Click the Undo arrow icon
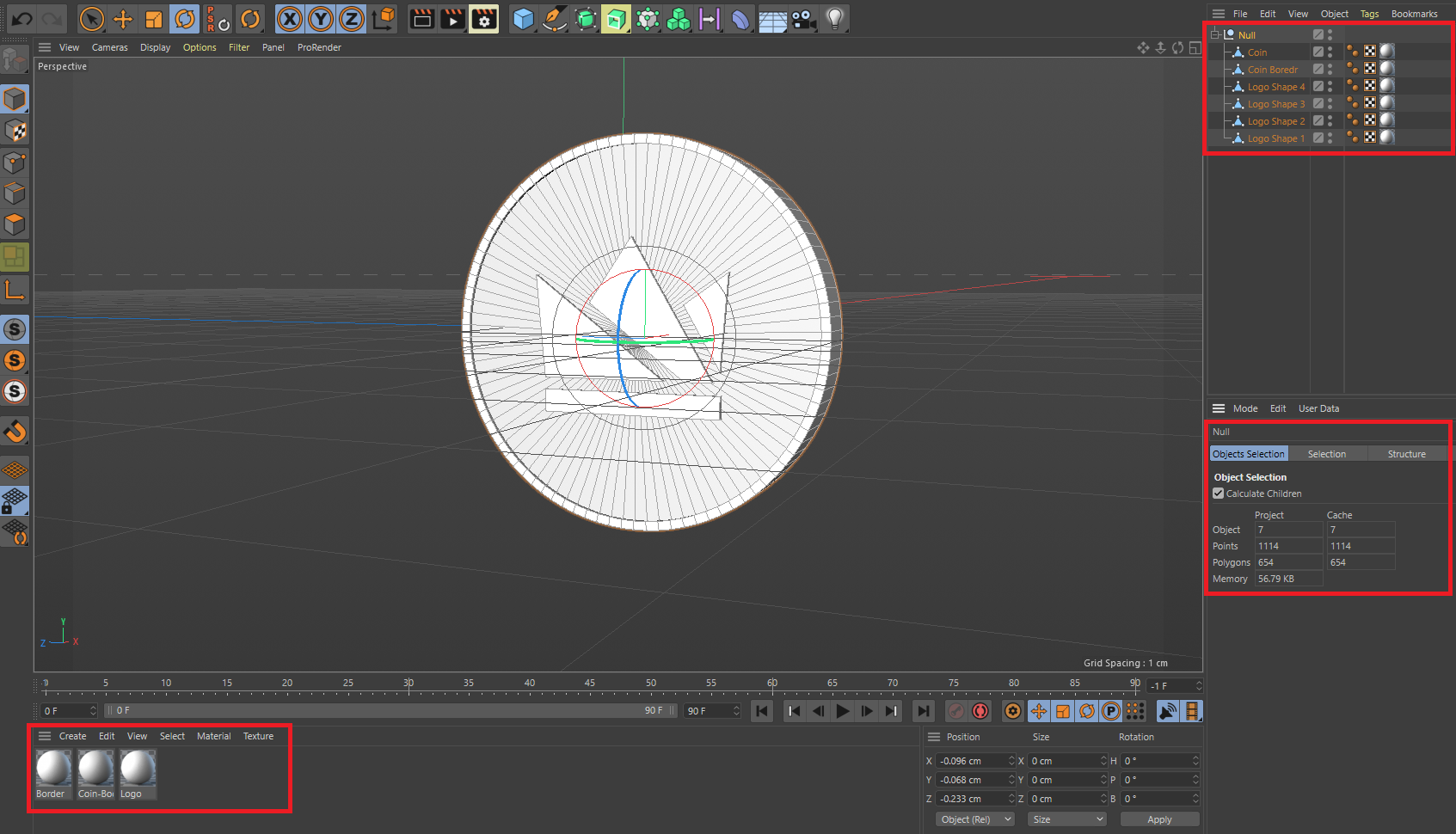Image resolution: width=1456 pixels, height=834 pixels. pyautogui.click(x=22, y=19)
